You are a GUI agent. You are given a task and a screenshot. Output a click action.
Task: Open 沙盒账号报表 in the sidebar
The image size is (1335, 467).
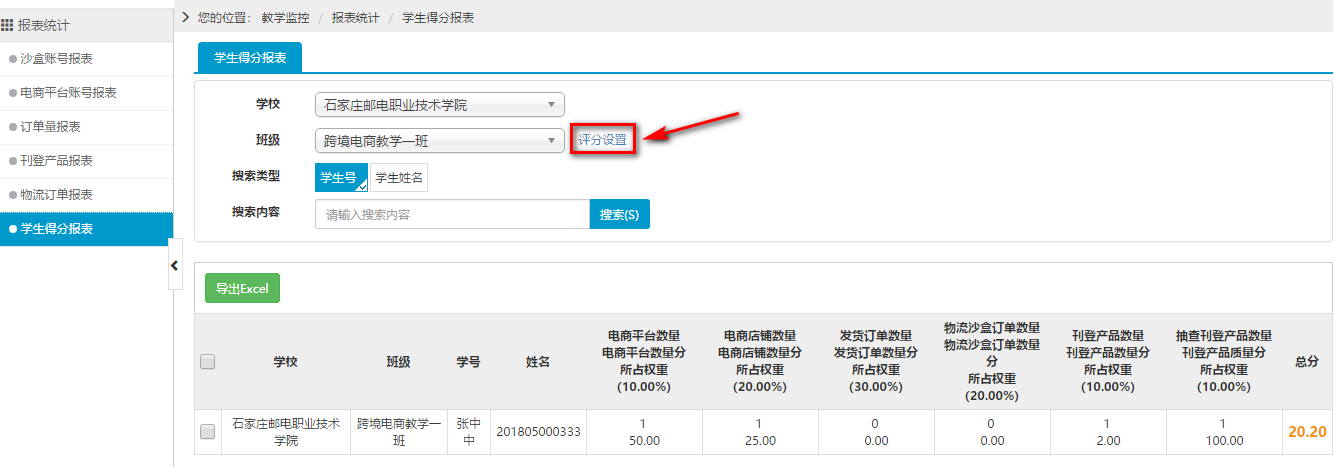(x=57, y=59)
